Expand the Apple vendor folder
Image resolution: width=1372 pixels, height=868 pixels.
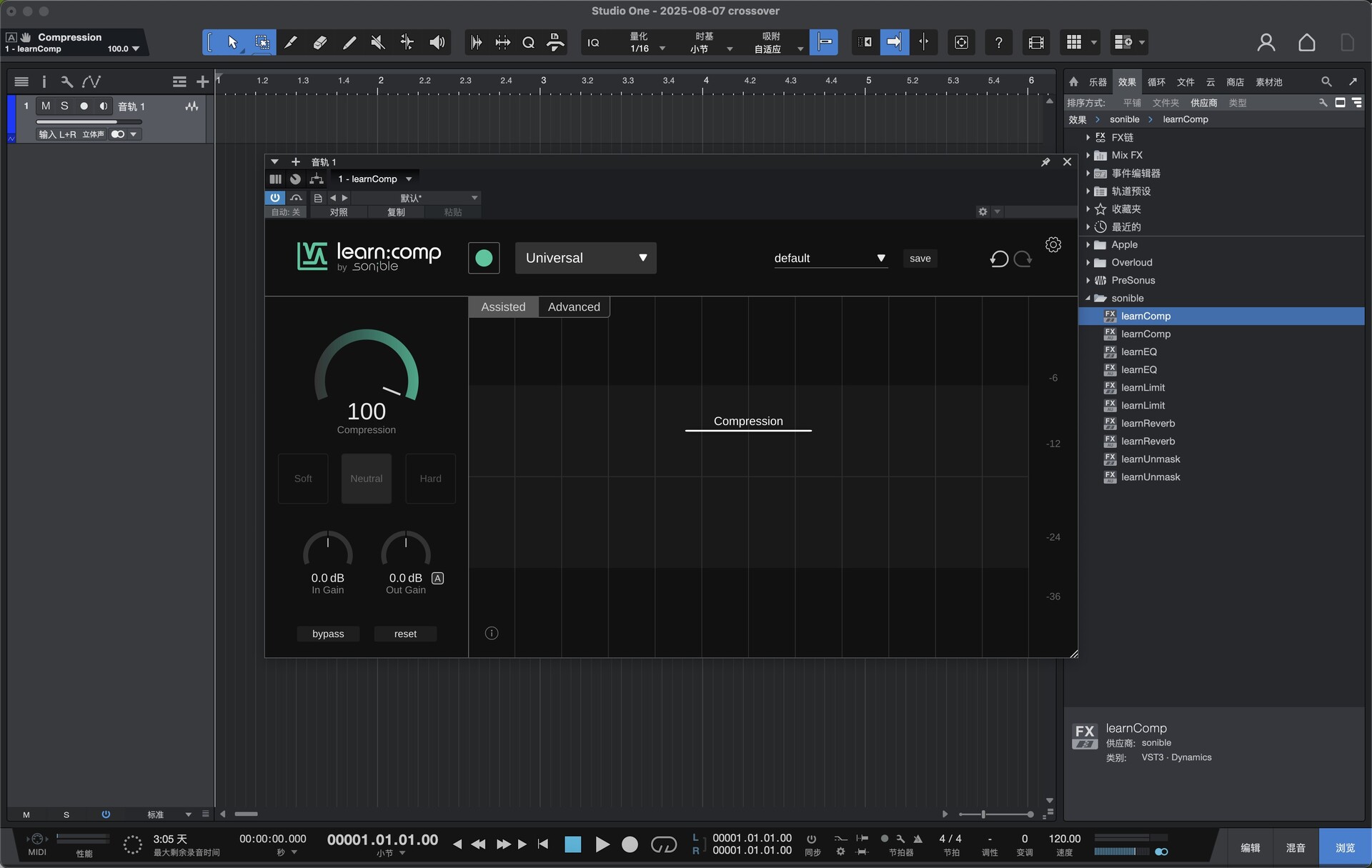tap(1088, 244)
